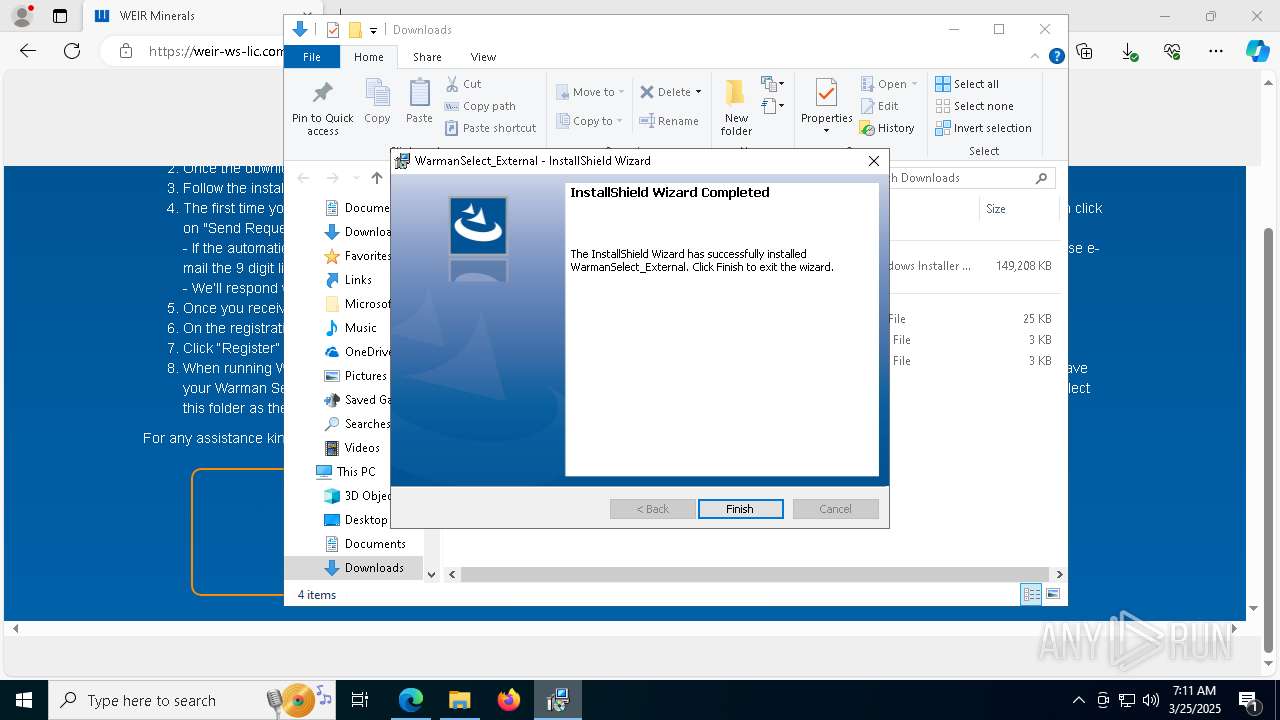Open Customize Quick Access Toolbar dropdown

click(x=373, y=31)
